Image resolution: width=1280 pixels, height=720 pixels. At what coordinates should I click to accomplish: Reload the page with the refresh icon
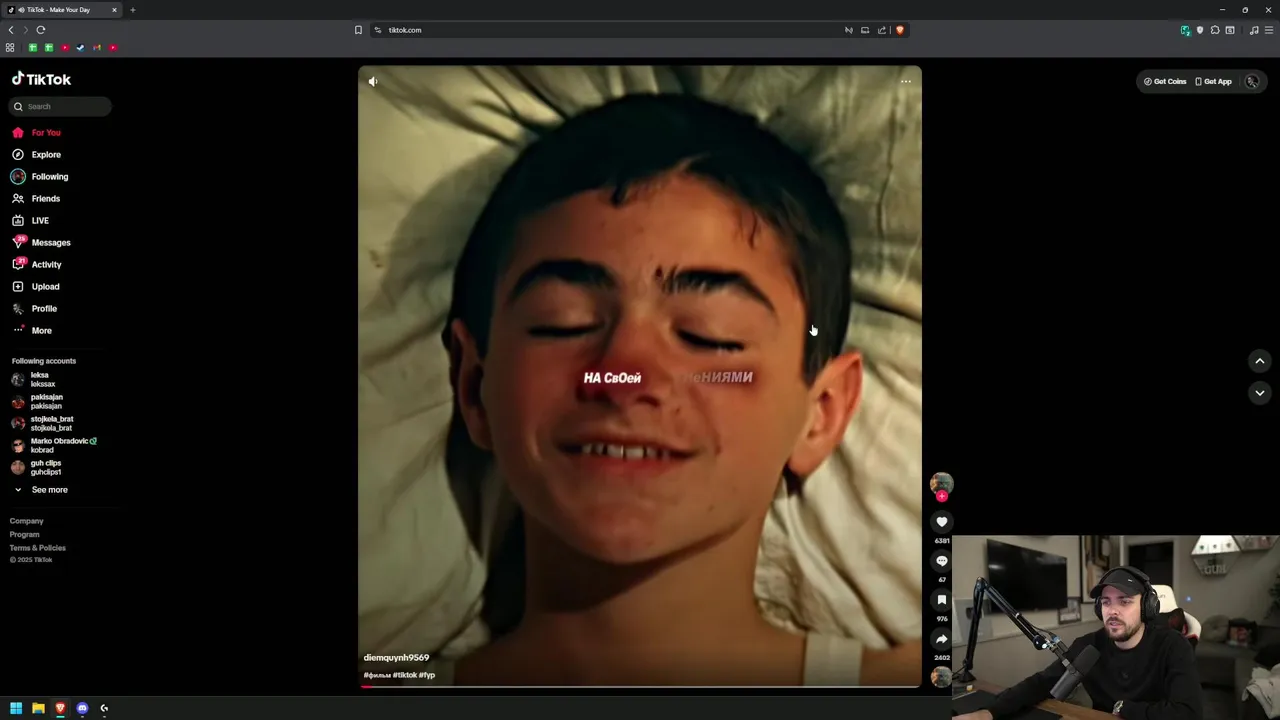coord(41,30)
